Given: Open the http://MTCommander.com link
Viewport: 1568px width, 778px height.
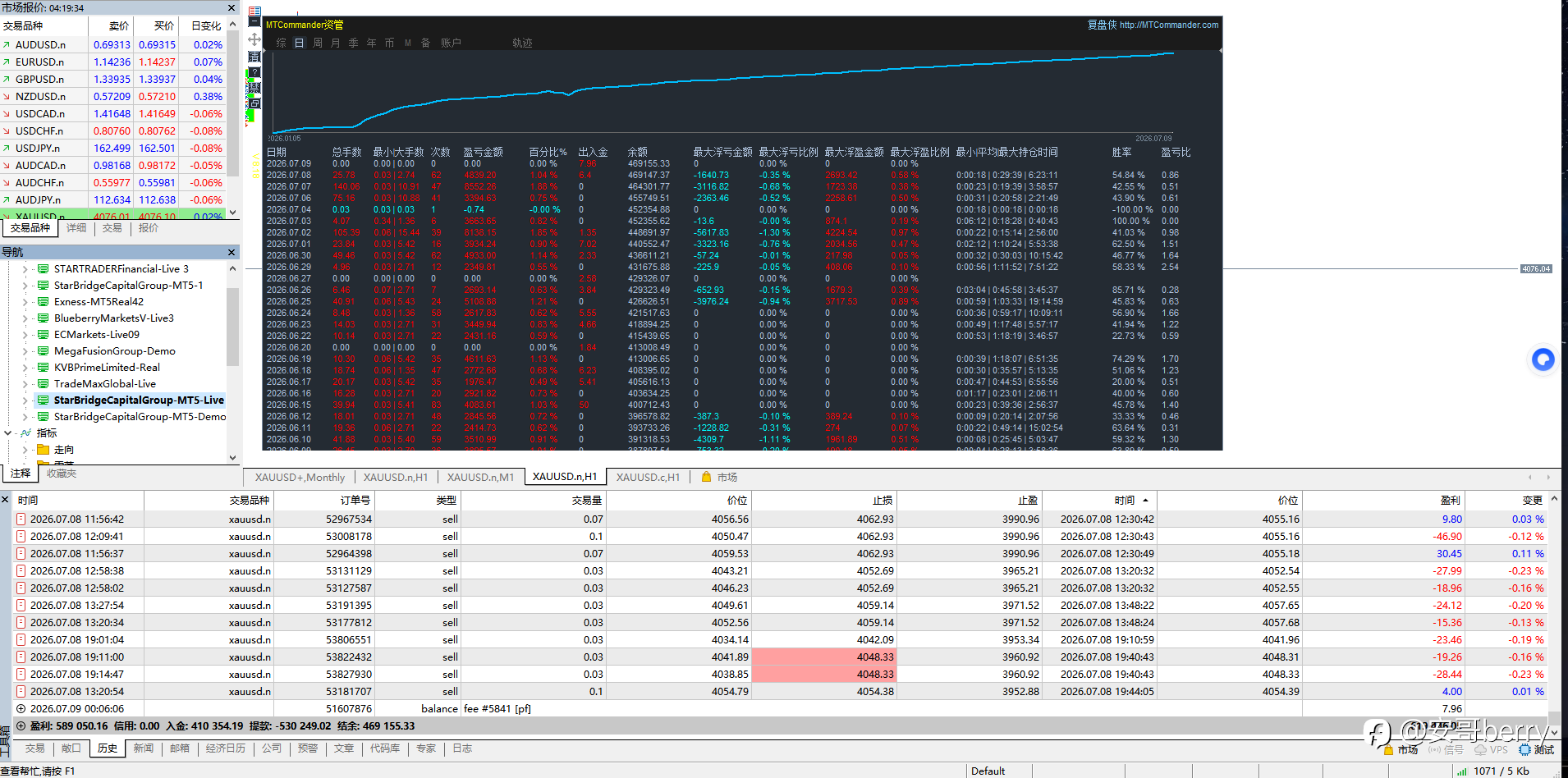Looking at the screenshot, I should coord(1169,25).
